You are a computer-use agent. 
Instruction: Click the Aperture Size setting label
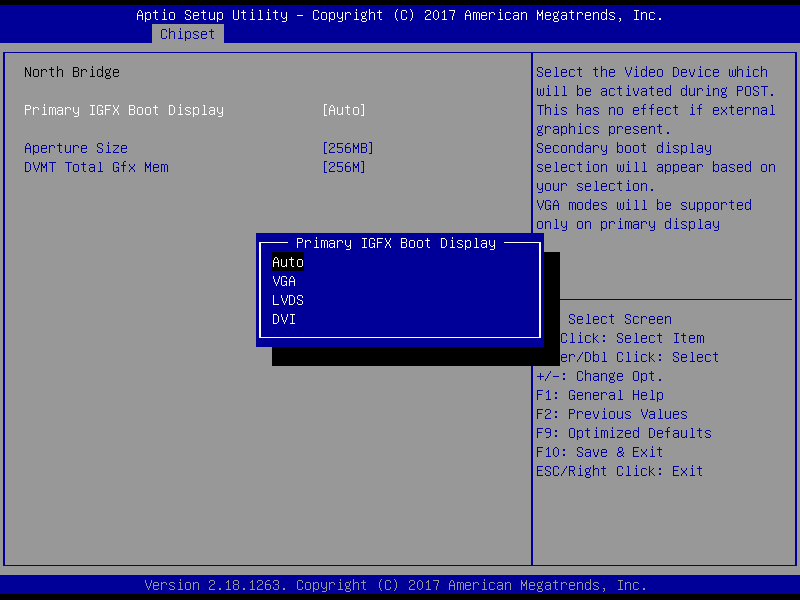(76, 148)
